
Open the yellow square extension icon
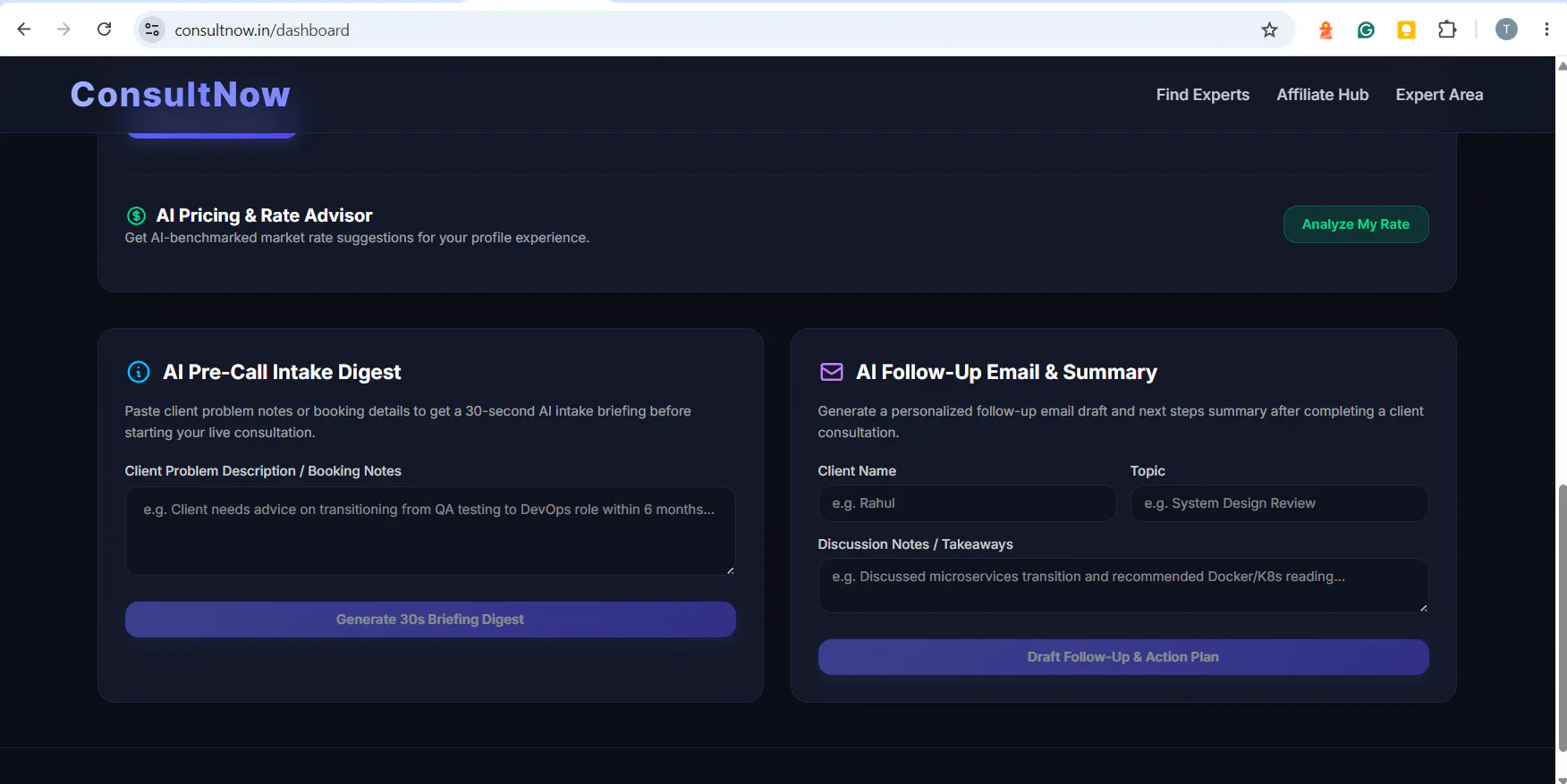pos(1406,30)
